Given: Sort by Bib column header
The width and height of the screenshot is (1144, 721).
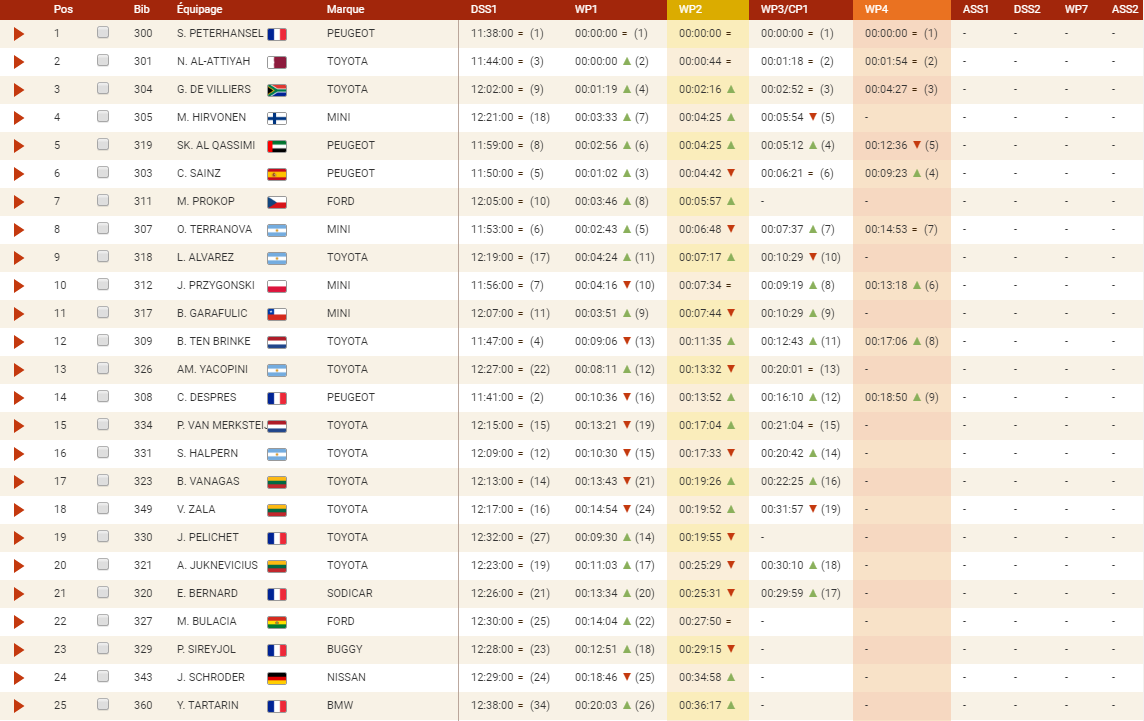Looking at the screenshot, I should pos(142,9).
